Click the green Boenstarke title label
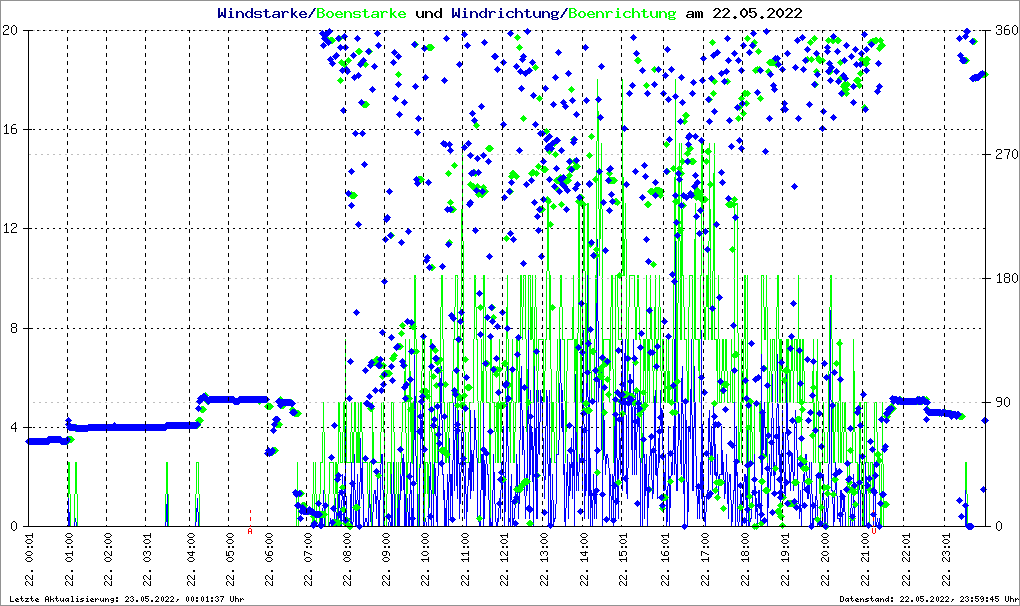This screenshot has width=1020, height=606. coord(361,14)
